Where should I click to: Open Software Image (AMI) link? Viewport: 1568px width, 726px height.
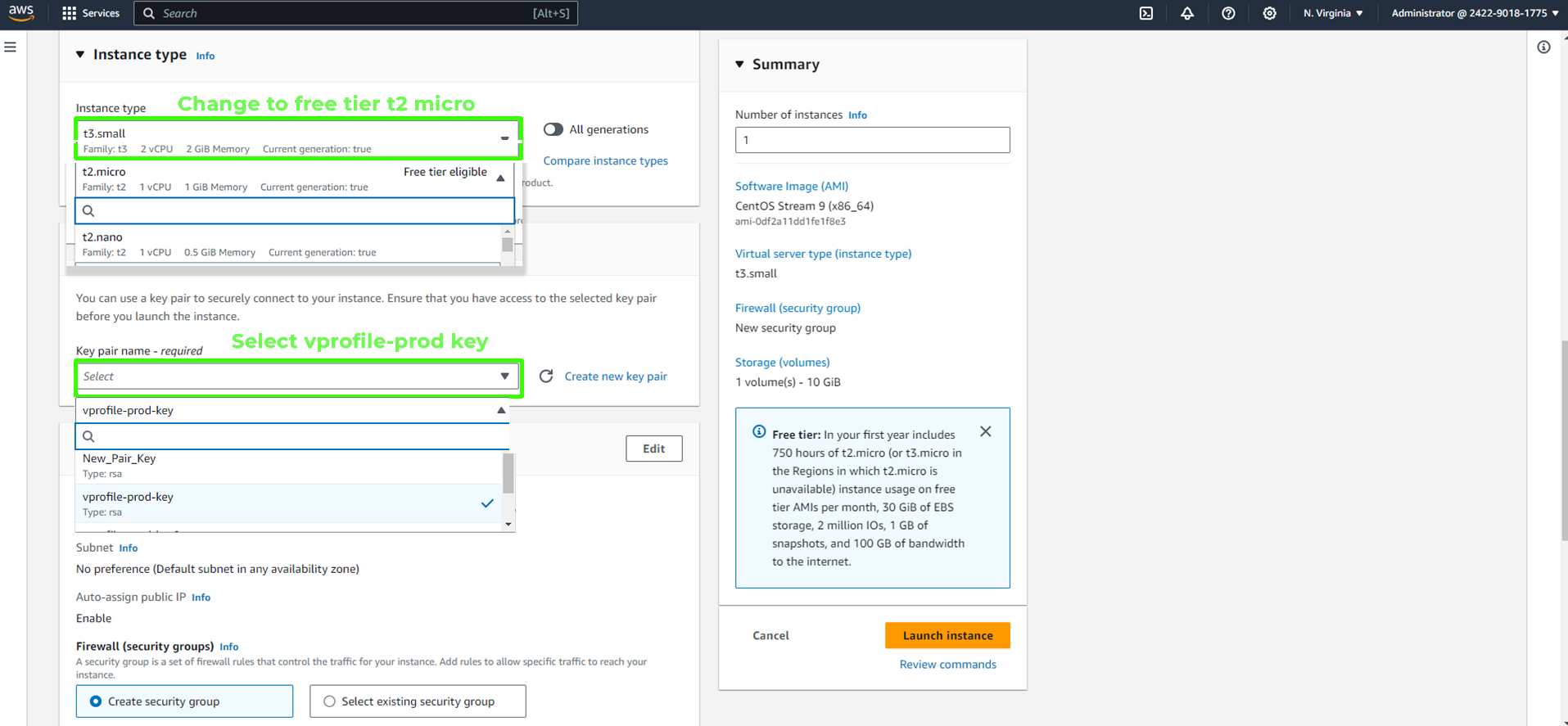[x=792, y=186]
